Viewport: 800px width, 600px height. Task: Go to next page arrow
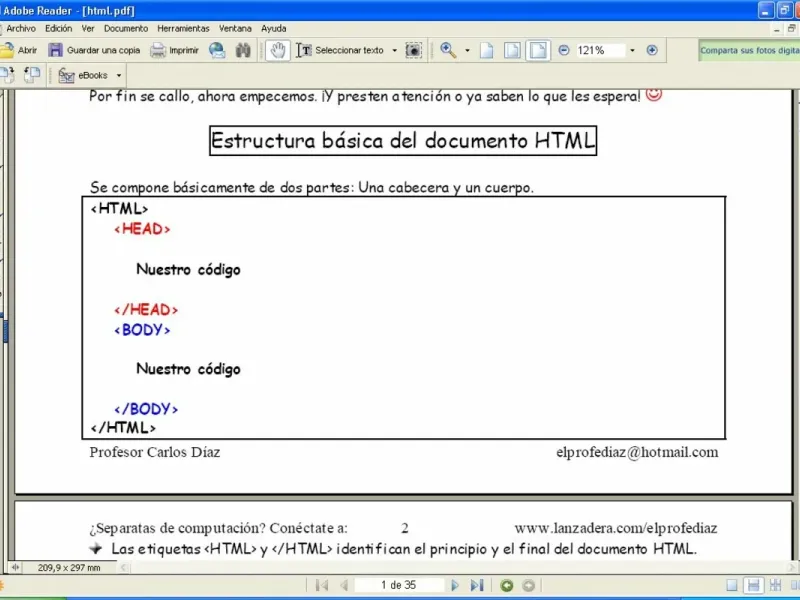pyautogui.click(x=455, y=585)
